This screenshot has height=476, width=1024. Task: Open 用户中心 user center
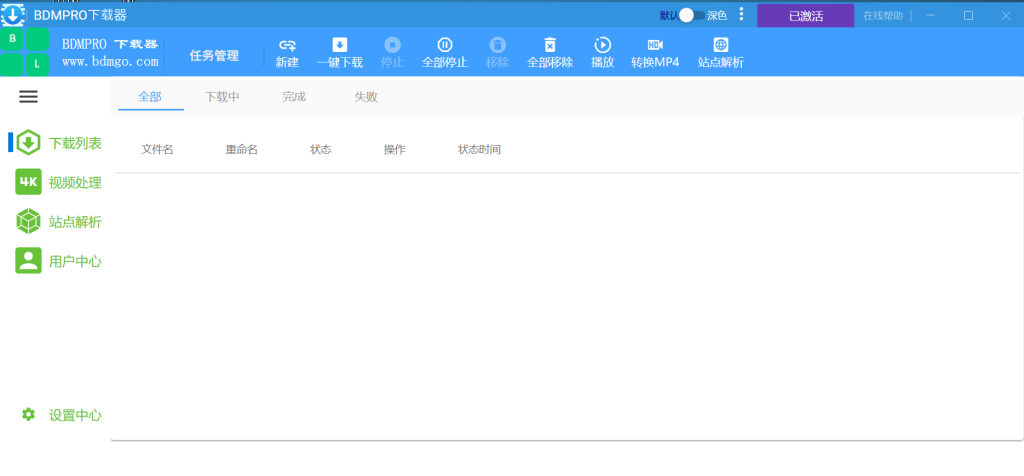[x=59, y=261]
